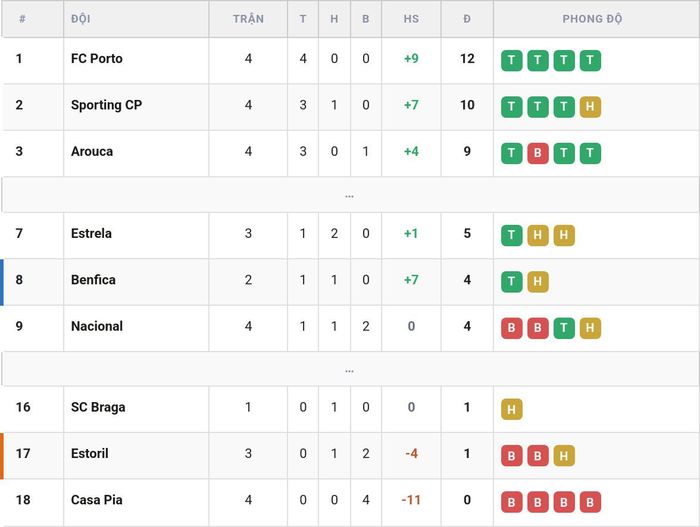Click Benfica's yellow H form badge
This screenshot has height=527, width=700.
[x=538, y=281]
